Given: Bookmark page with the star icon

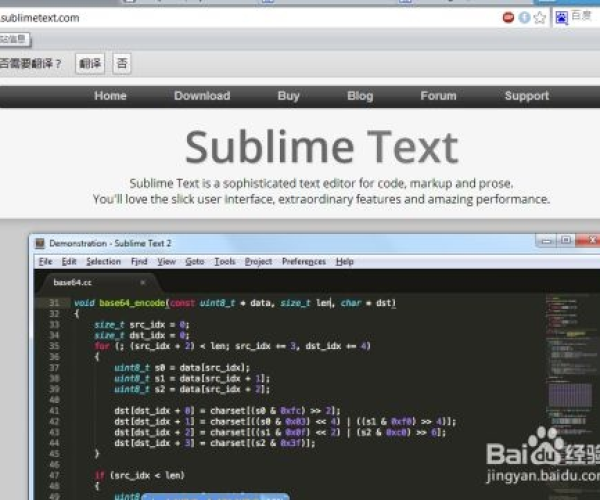Looking at the screenshot, I should pos(540,18).
